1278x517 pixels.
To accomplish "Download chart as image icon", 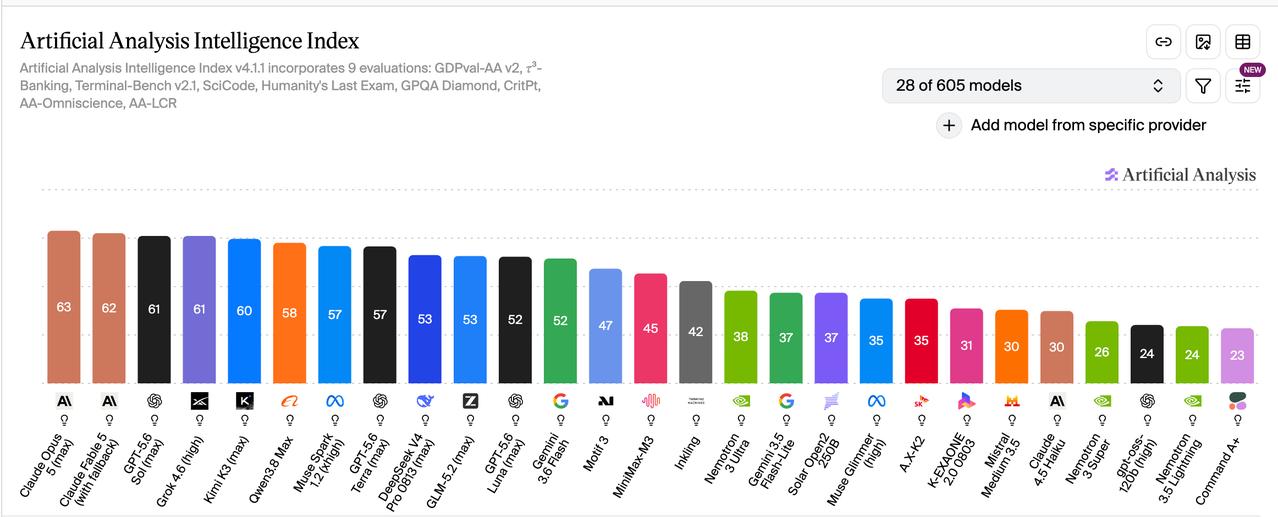I will (x=1203, y=42).
